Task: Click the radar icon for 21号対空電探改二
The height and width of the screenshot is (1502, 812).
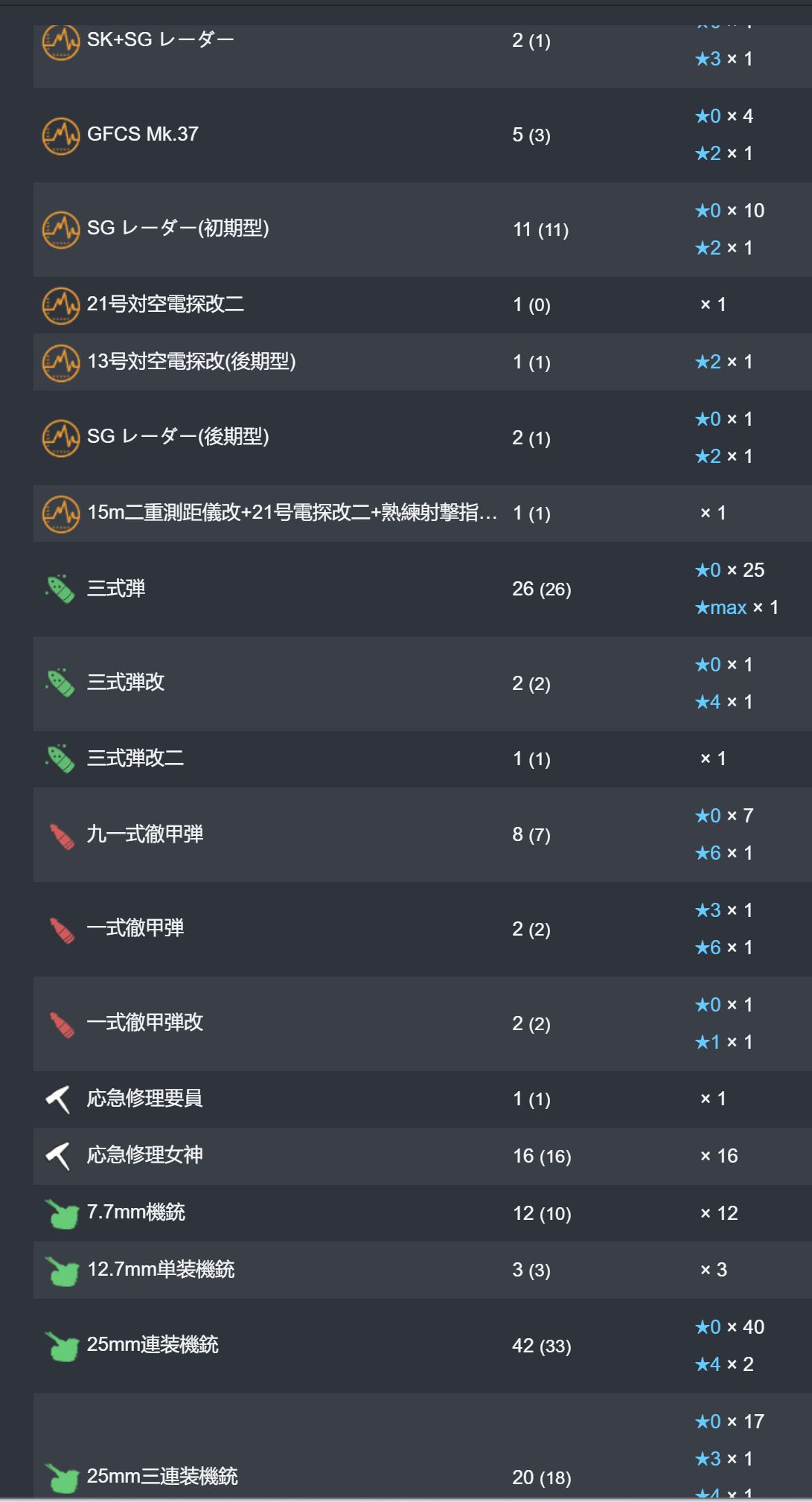Action: (x=60, y=305)
